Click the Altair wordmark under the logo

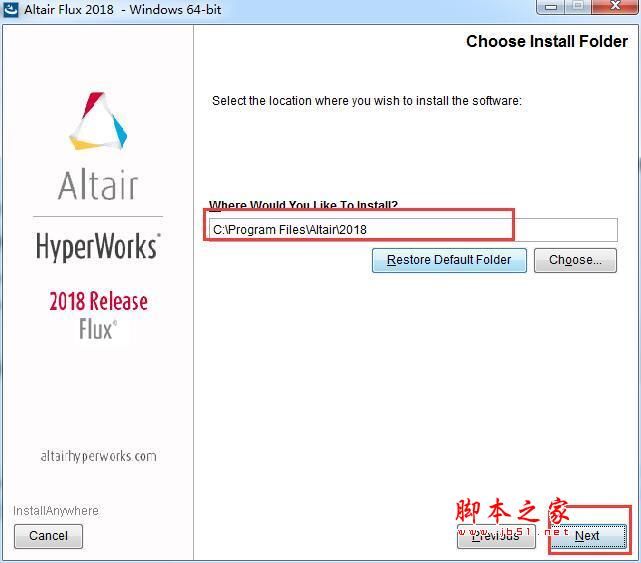click(x=98, y=185)
